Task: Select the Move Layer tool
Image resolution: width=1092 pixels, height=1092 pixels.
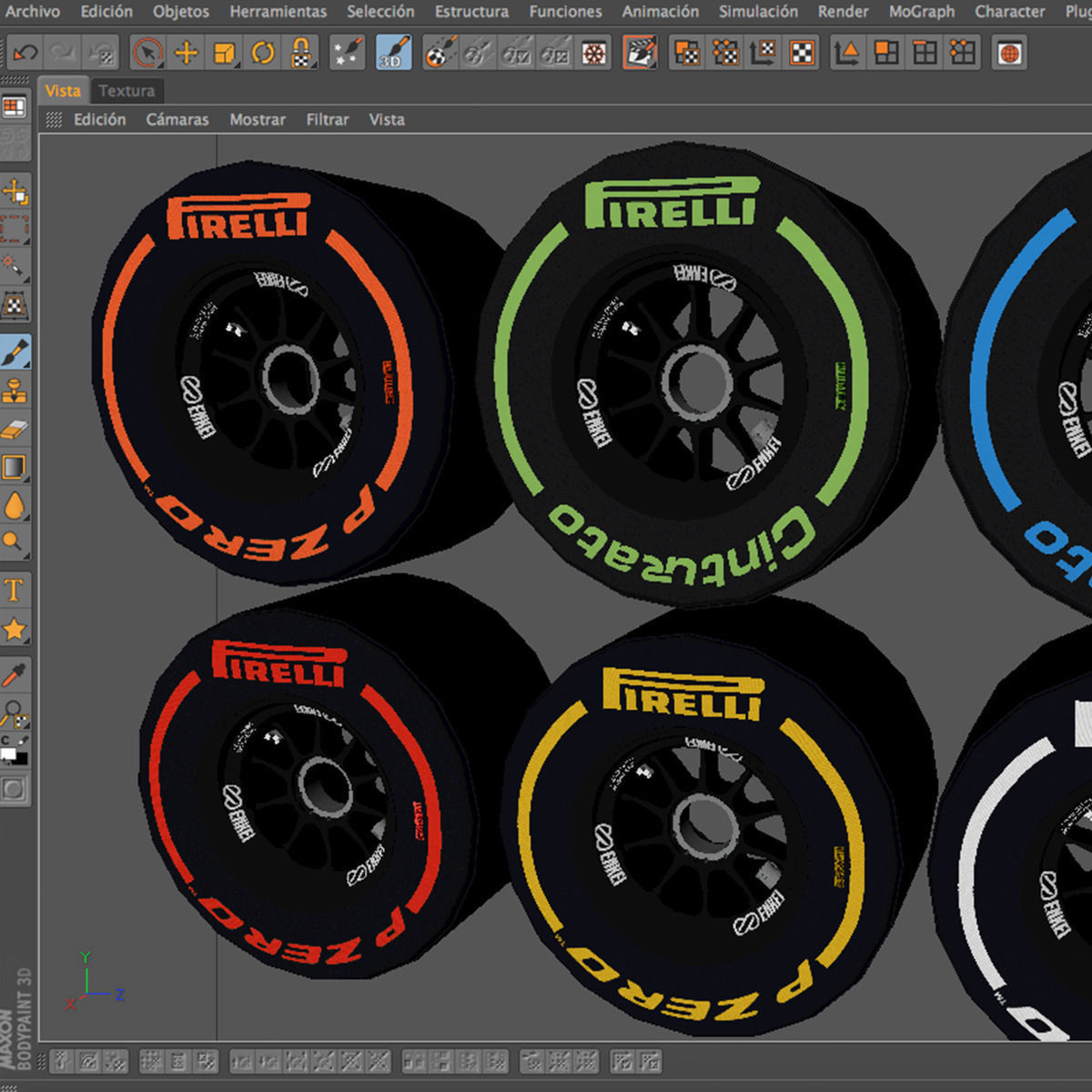Action: 15,192
